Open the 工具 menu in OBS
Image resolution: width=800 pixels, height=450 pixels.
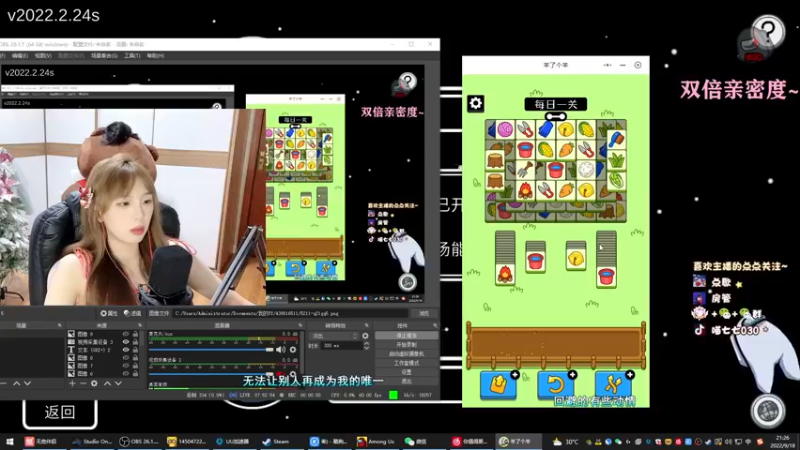pos(132,56)
